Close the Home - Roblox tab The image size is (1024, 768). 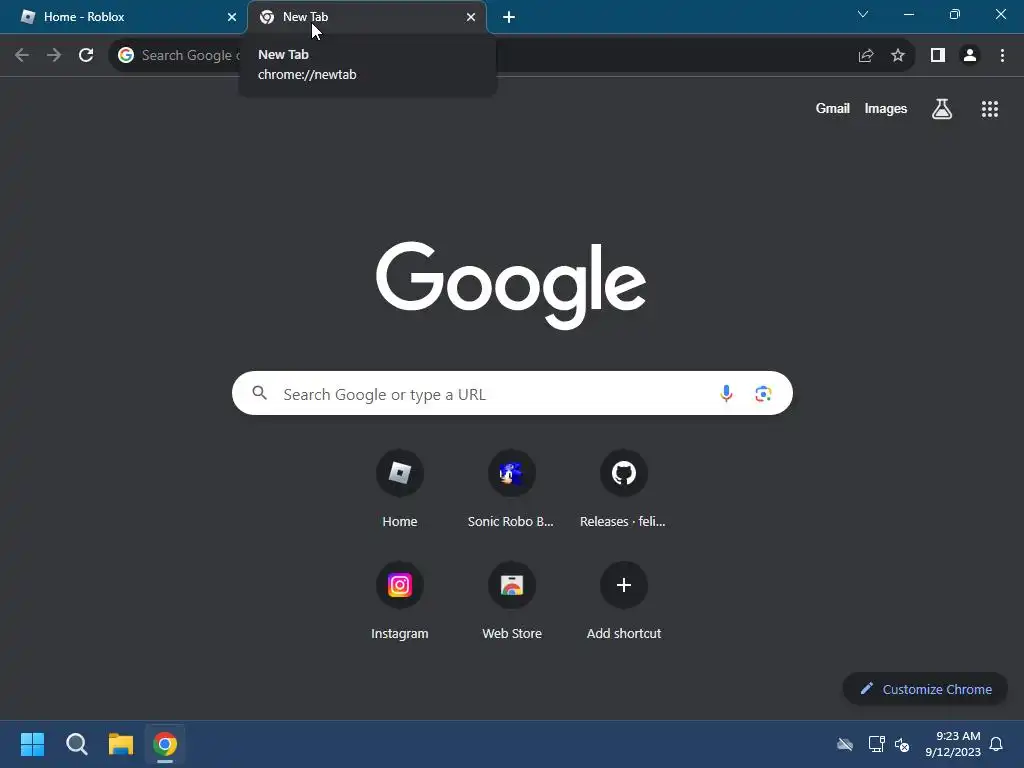pos(232,17)
